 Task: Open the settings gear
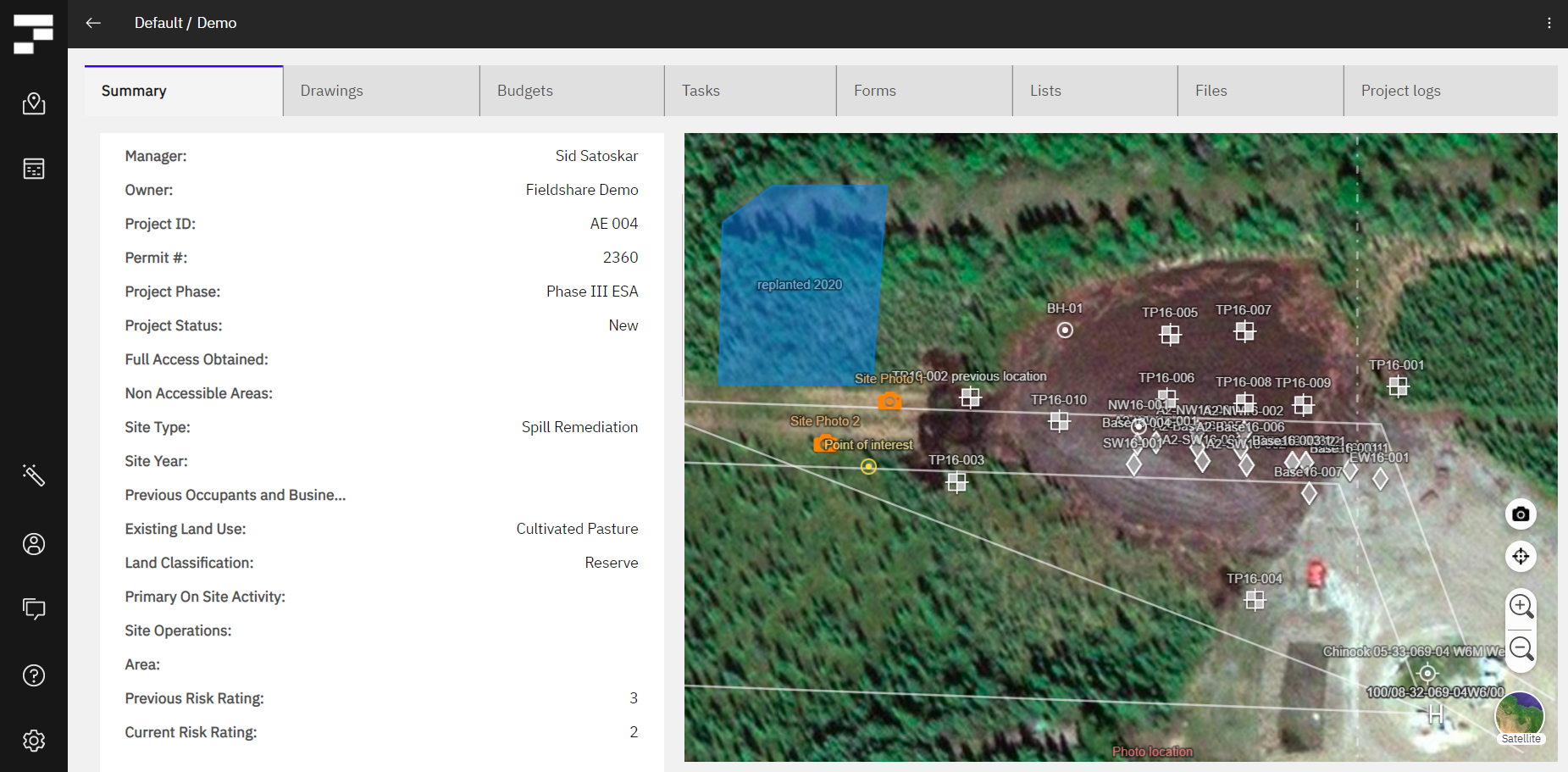[x=34, y=740]
